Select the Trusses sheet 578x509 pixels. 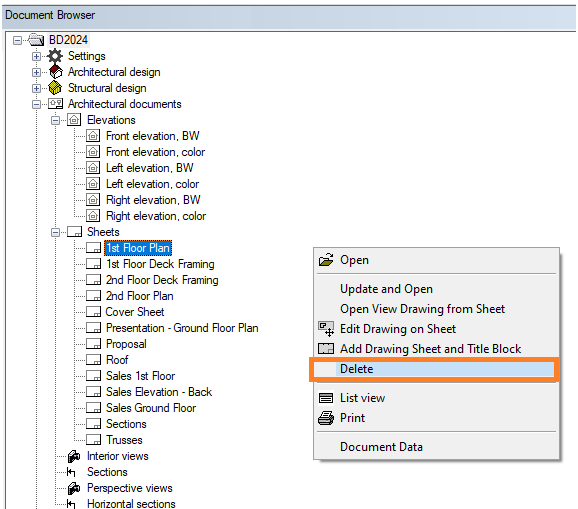pos(124,440)
